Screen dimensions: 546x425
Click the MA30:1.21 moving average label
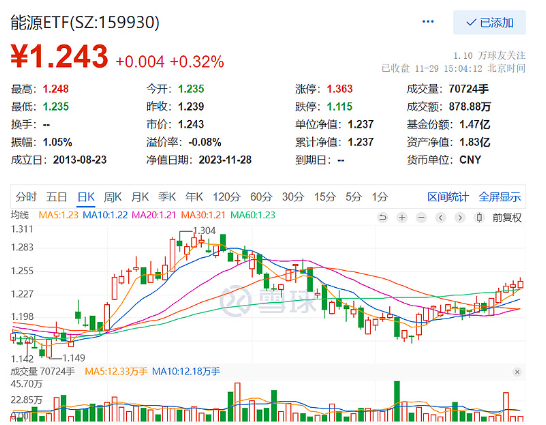click(203, 215)
